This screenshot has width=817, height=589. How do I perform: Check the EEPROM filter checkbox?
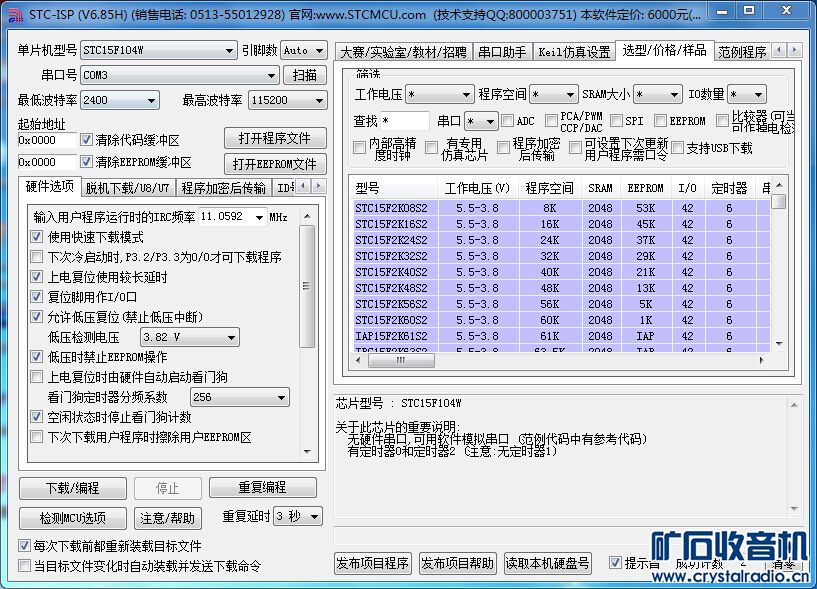tap(660, 121)
